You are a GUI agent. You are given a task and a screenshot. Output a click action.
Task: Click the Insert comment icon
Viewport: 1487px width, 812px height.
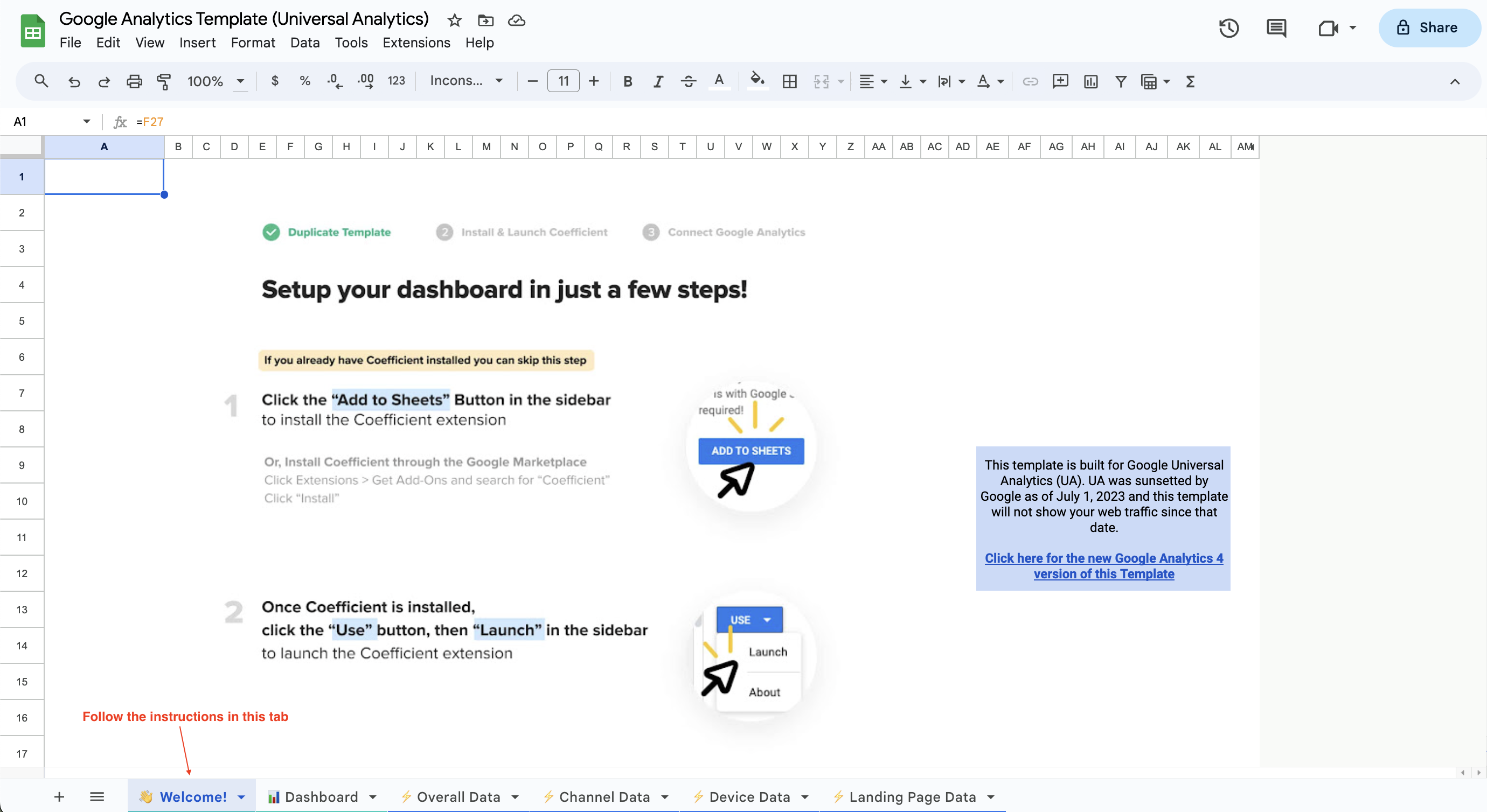pyautogui.click(x=1060, y=81)
